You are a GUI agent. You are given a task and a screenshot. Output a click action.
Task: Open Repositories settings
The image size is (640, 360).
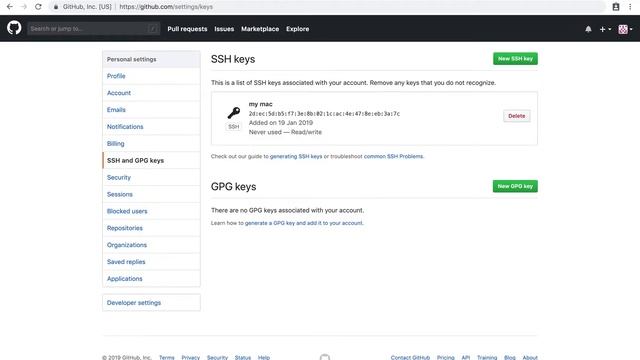tap(151, 228)
